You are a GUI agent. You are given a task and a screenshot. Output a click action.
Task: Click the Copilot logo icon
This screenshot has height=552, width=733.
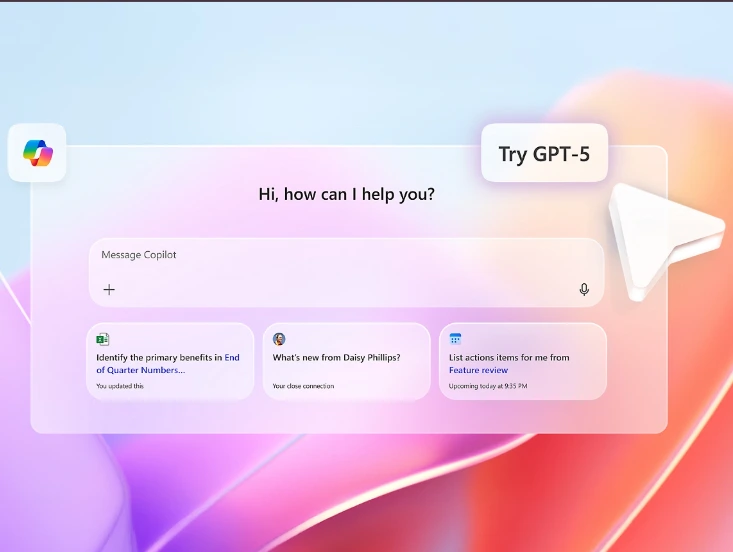coord(37,153)
